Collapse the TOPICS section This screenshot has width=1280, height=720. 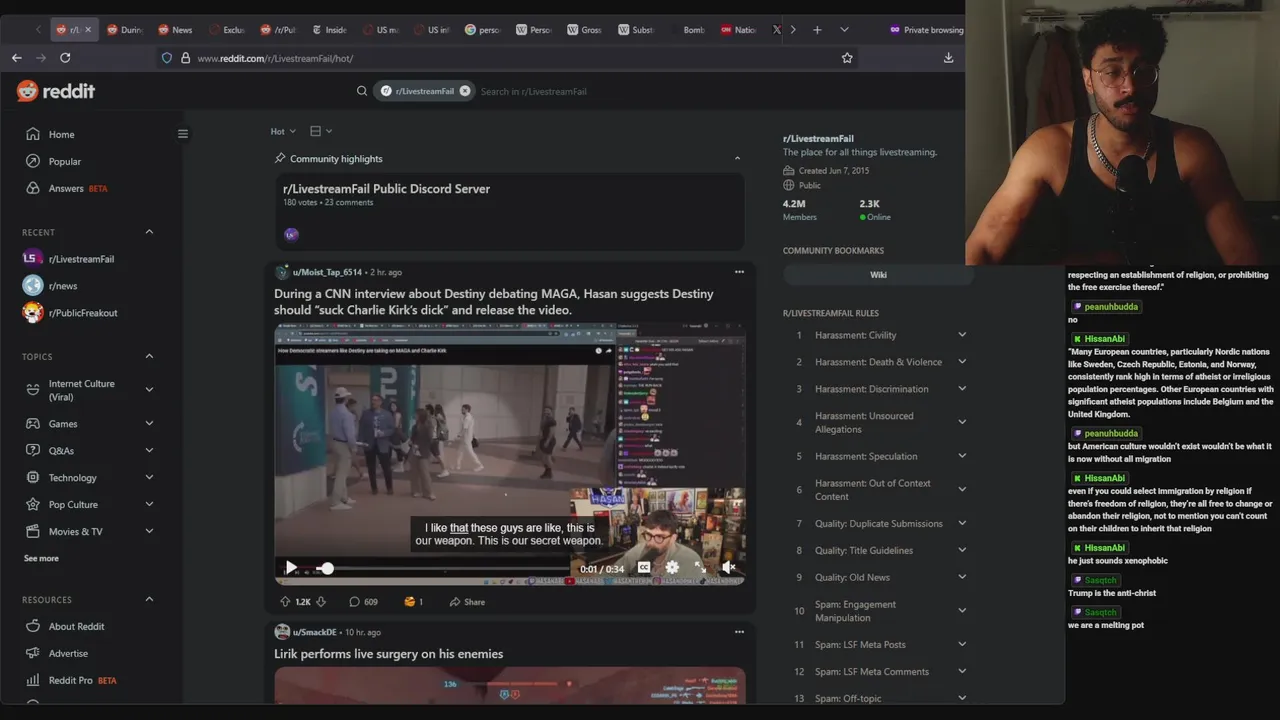click(149, 356)
